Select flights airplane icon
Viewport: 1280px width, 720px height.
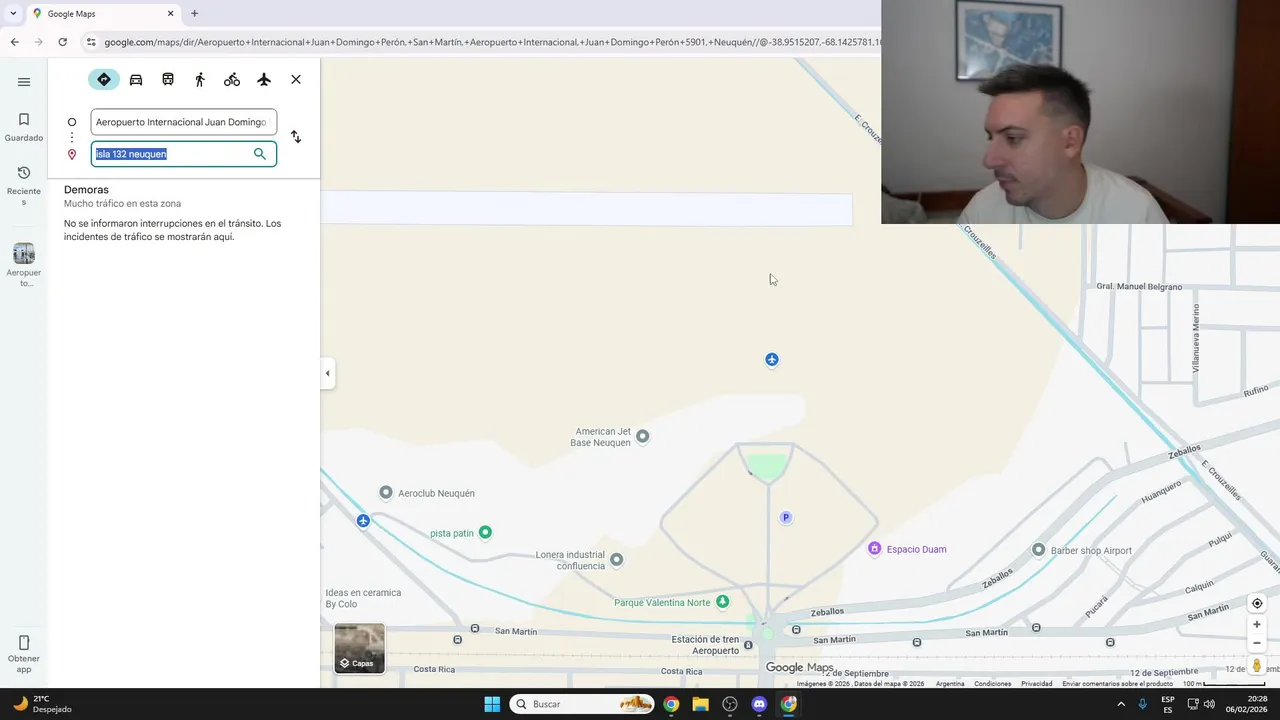(x=264, y=79)
